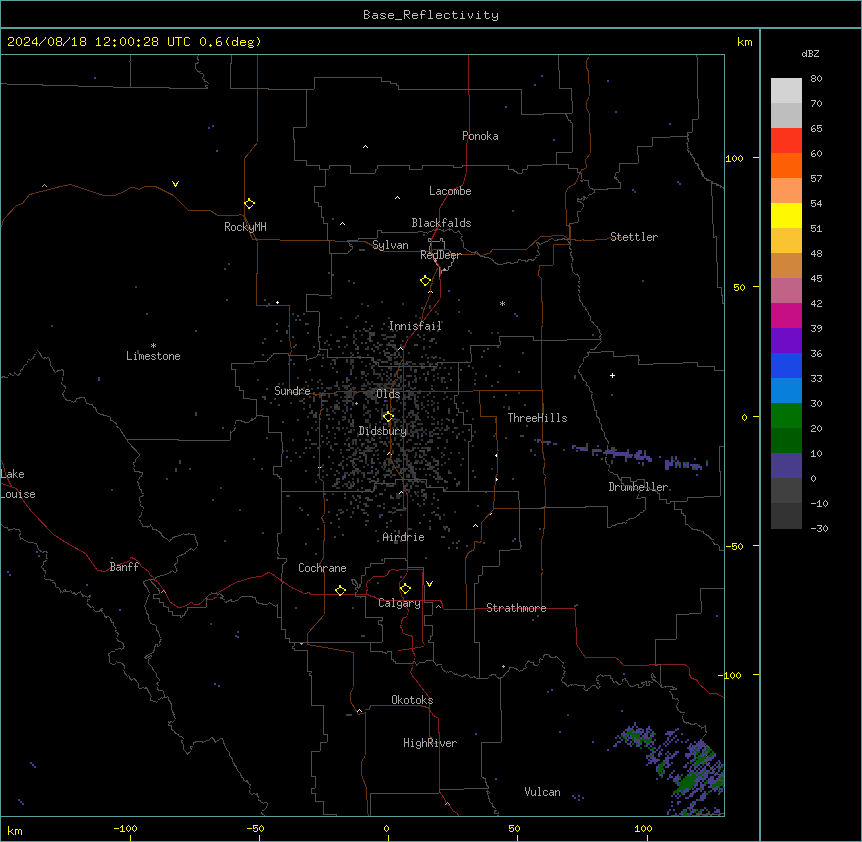The image size is (862, 842).
Task: Select the orange 60 dBZ legend swatch
Action: (x=786, y=165)
